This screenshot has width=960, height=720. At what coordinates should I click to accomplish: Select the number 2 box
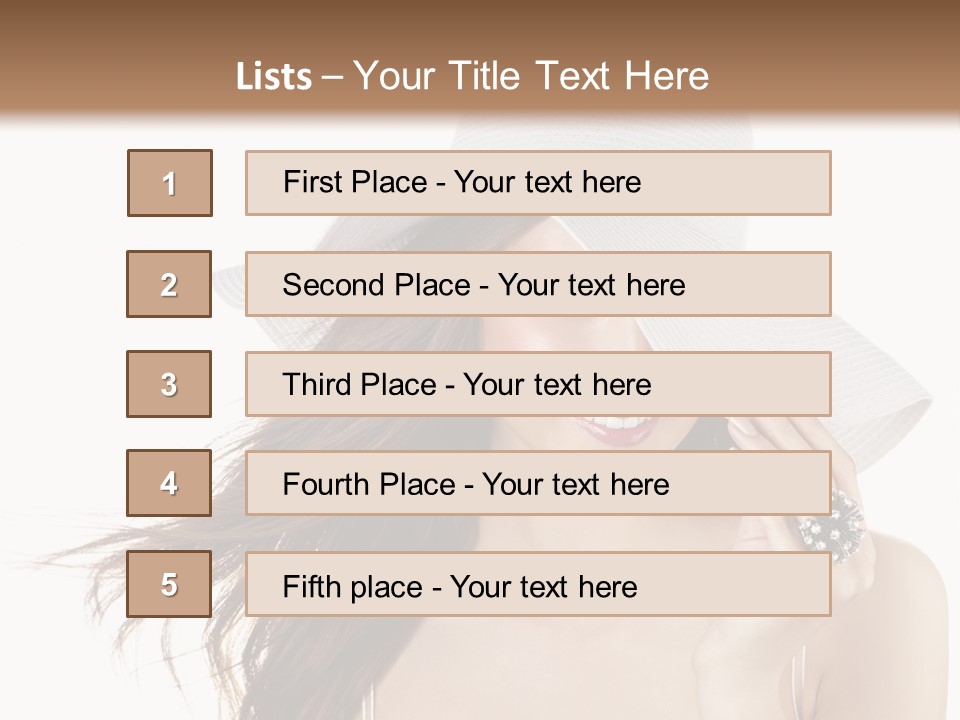pos(169,284)
